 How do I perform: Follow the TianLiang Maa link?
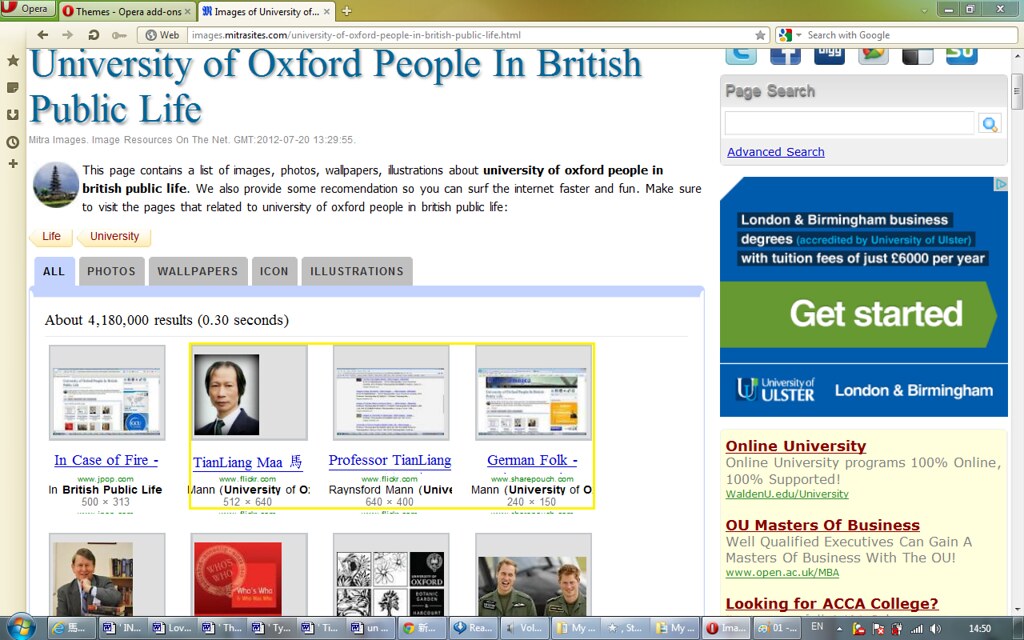(248, 462)
